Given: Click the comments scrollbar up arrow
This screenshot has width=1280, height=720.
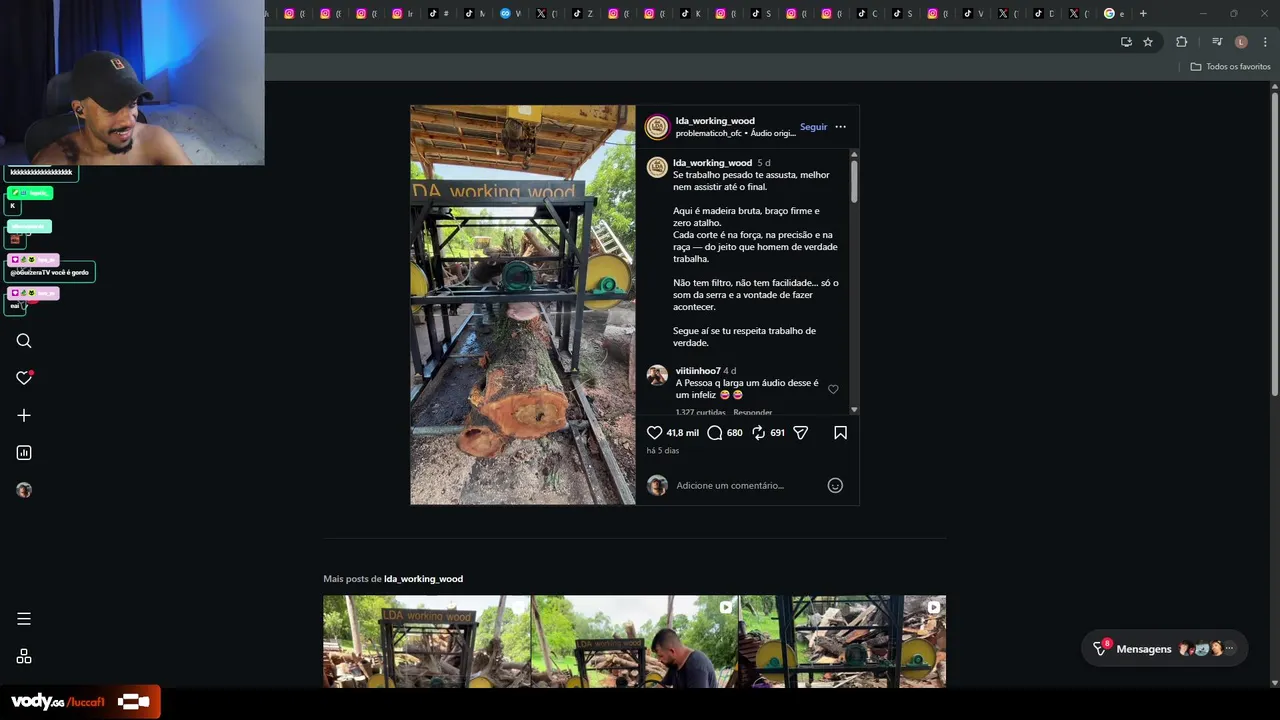Looking at the screenshot, I should (854, 154).
